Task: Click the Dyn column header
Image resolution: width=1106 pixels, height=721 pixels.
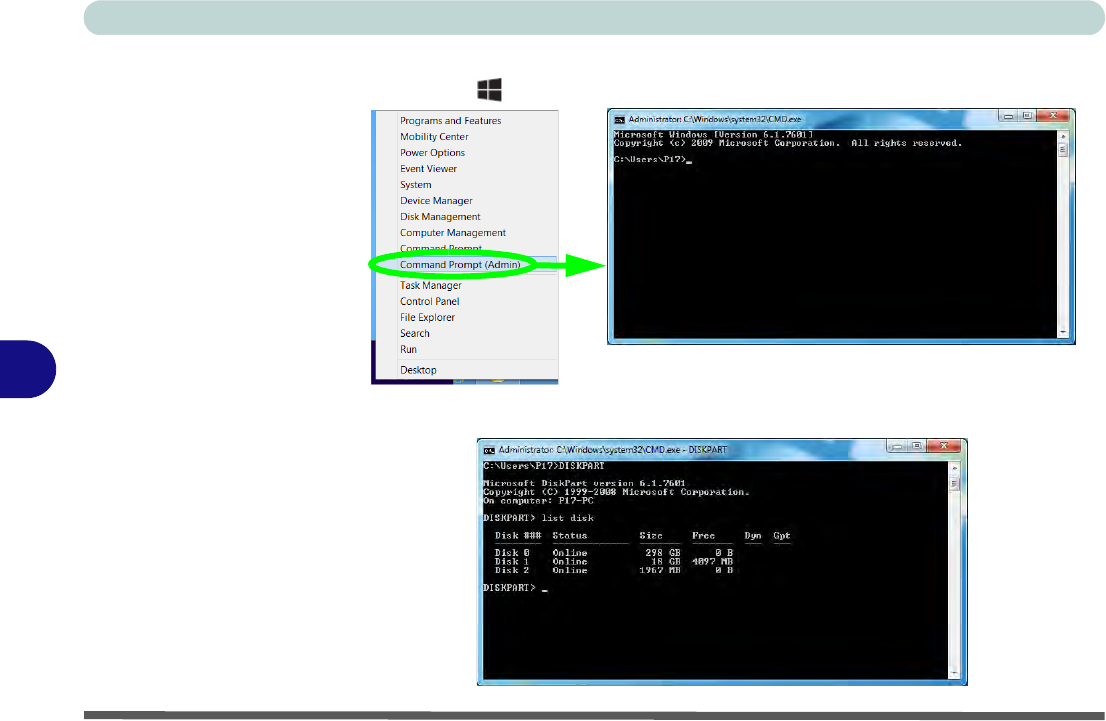Action: pos(753,535)
